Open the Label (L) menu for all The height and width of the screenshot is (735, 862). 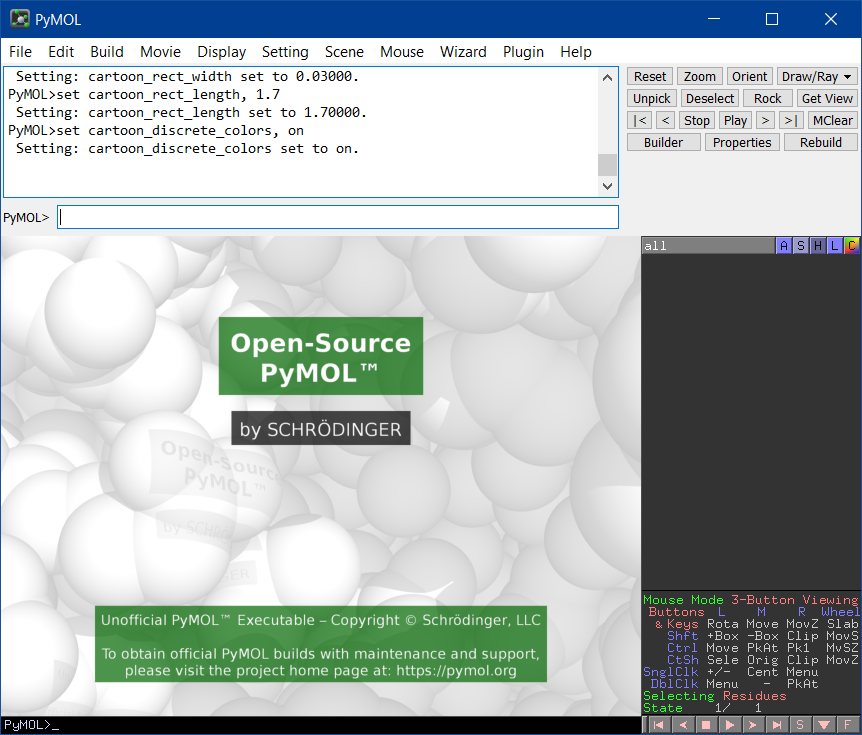click(x=835, y=246)
